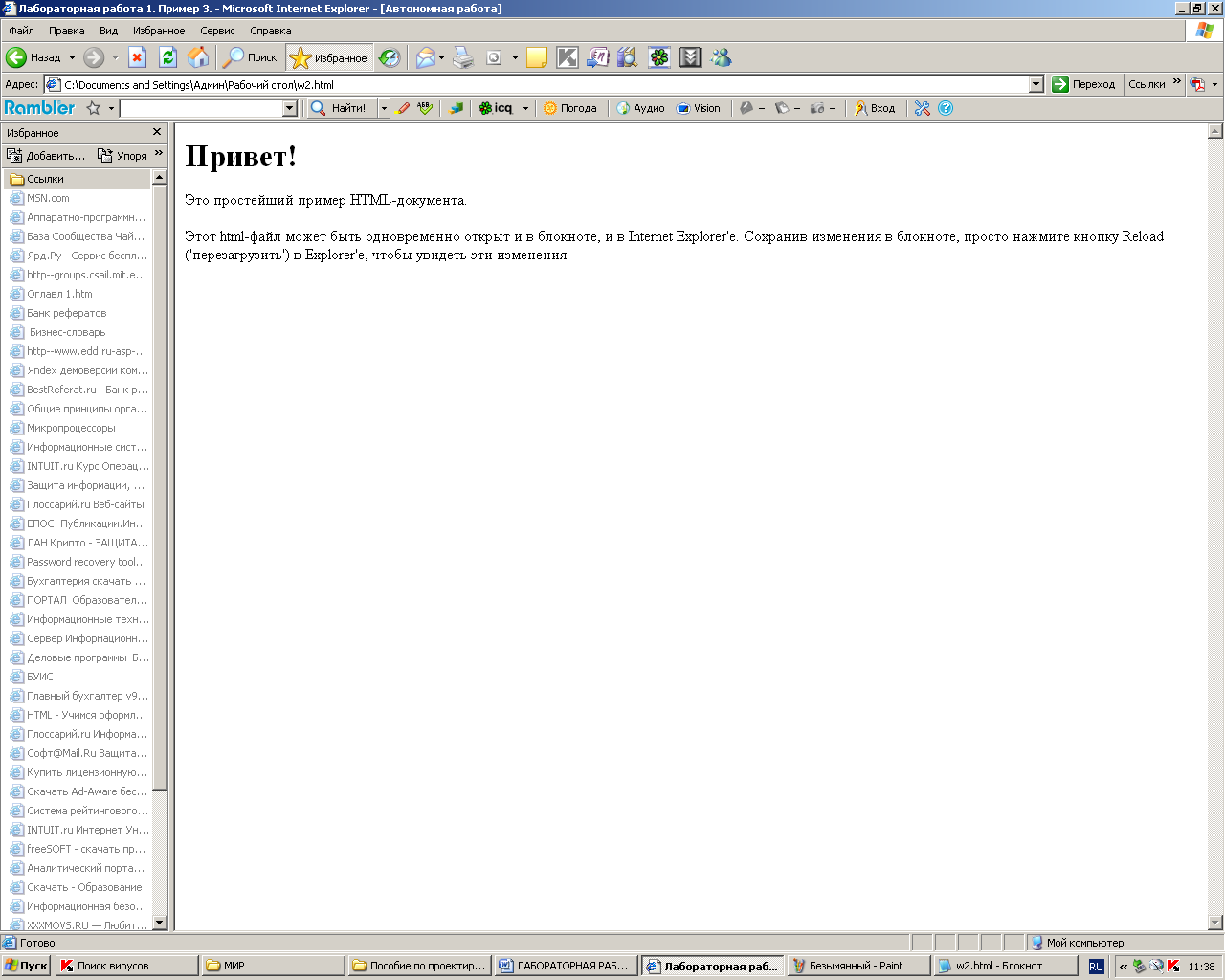Open the Сервис menu
The width and height of the screenshot is (1225, 980).
pyautogui.click(x=217, y=31)
